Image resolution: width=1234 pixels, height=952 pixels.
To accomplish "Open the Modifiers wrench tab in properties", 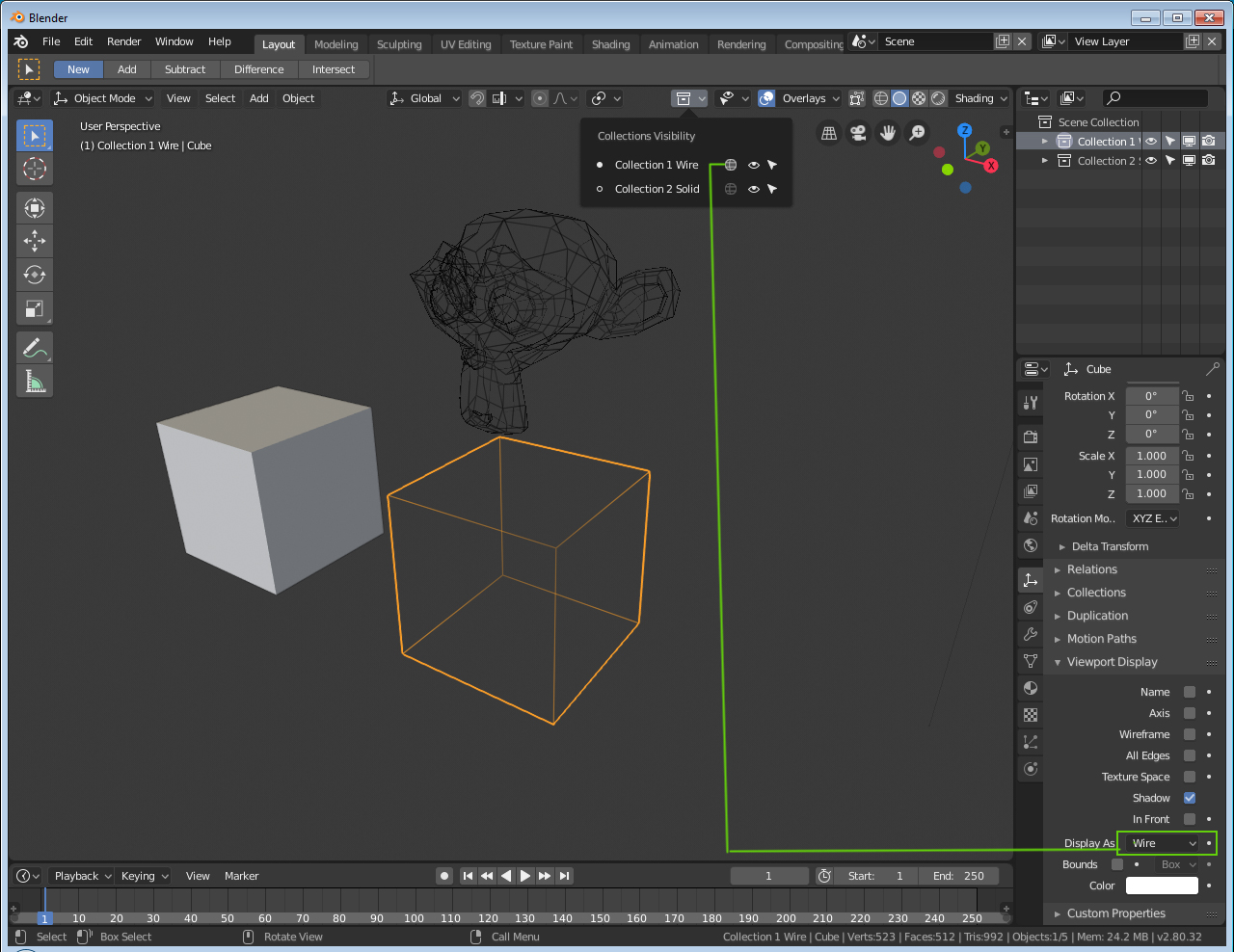I will [x=1031, y=634].
